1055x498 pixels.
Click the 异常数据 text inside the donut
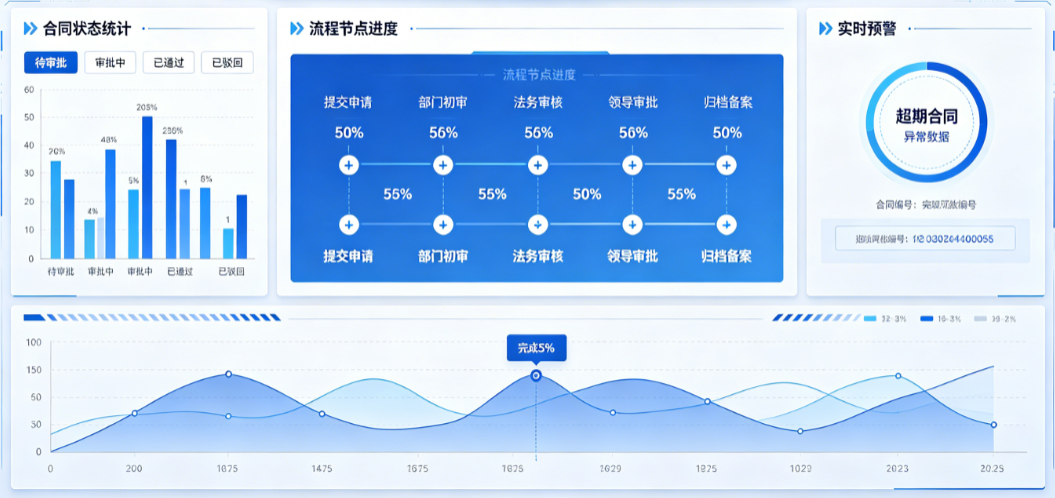point(926,137)
